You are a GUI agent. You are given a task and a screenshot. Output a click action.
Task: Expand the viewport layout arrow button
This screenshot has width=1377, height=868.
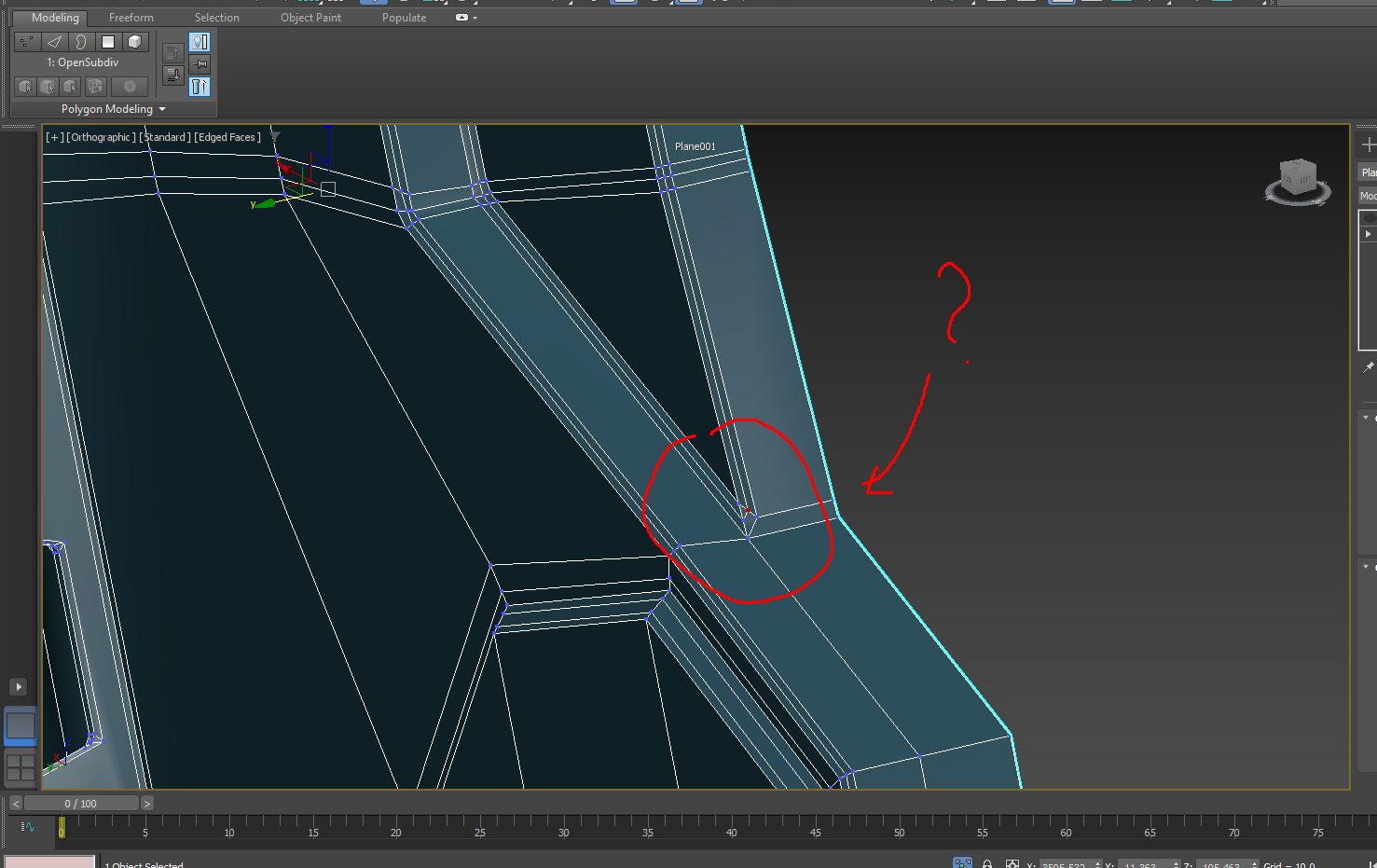(x=18, y=687)
